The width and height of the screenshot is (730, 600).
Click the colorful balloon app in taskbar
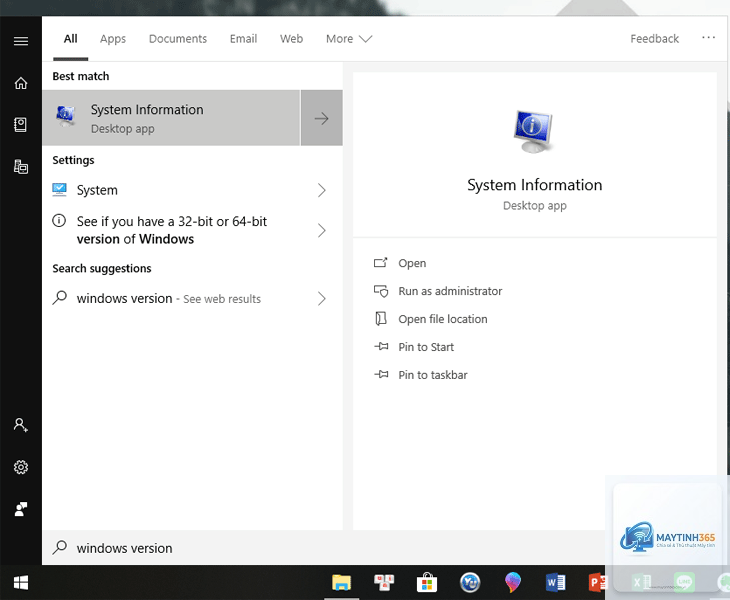pyautogui.click(x=513, y=582)
